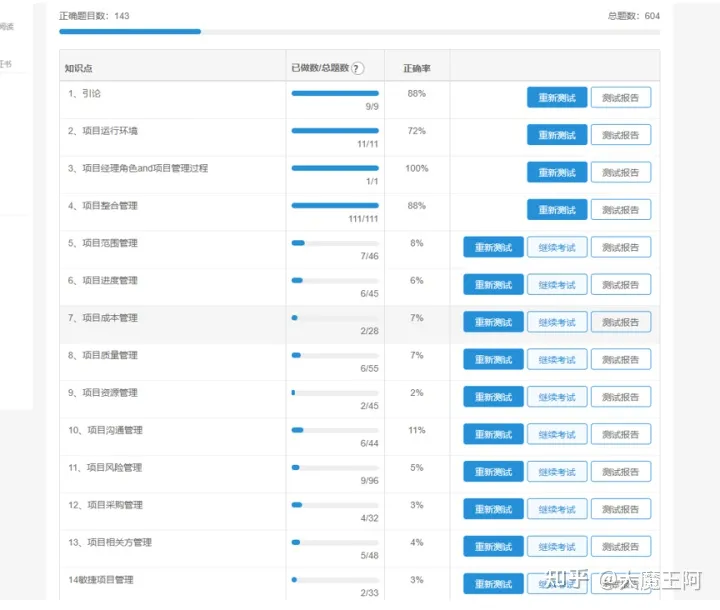Click the 引论 9/9 progress bar

[335, 93]
